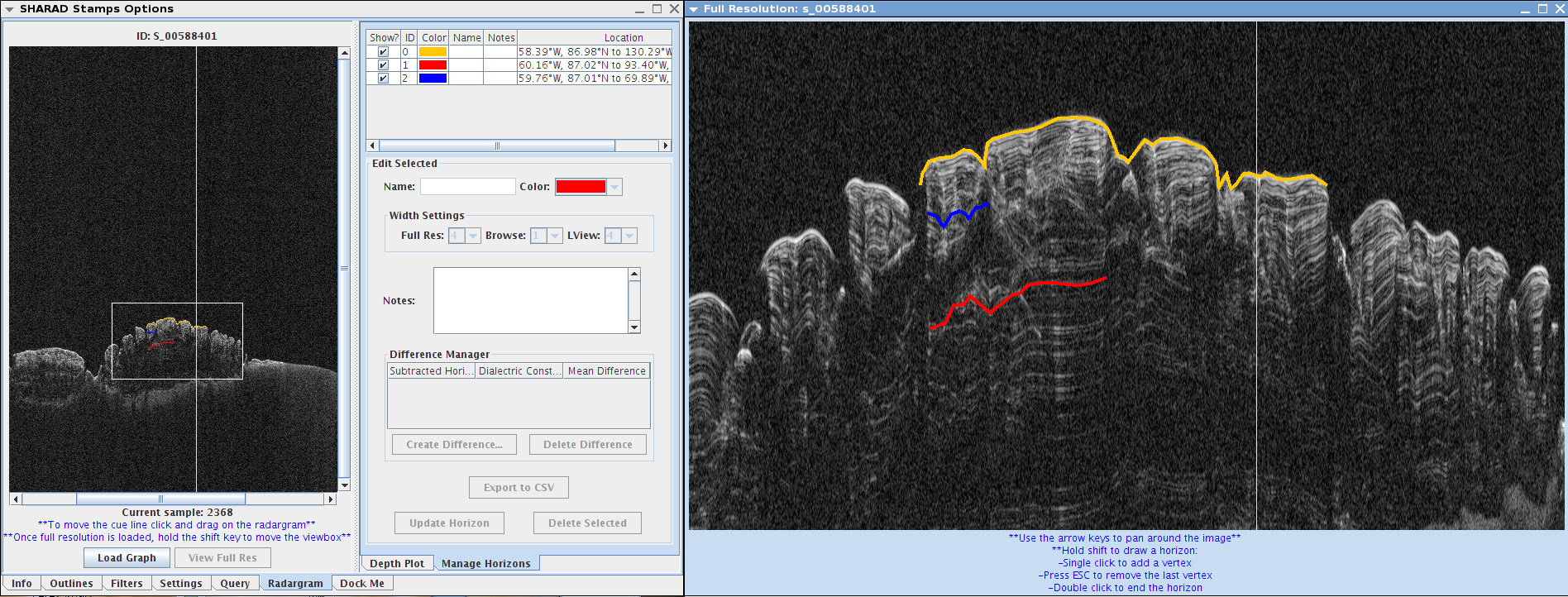Click Notes area scroll up arrow

(x=634, y=274)
